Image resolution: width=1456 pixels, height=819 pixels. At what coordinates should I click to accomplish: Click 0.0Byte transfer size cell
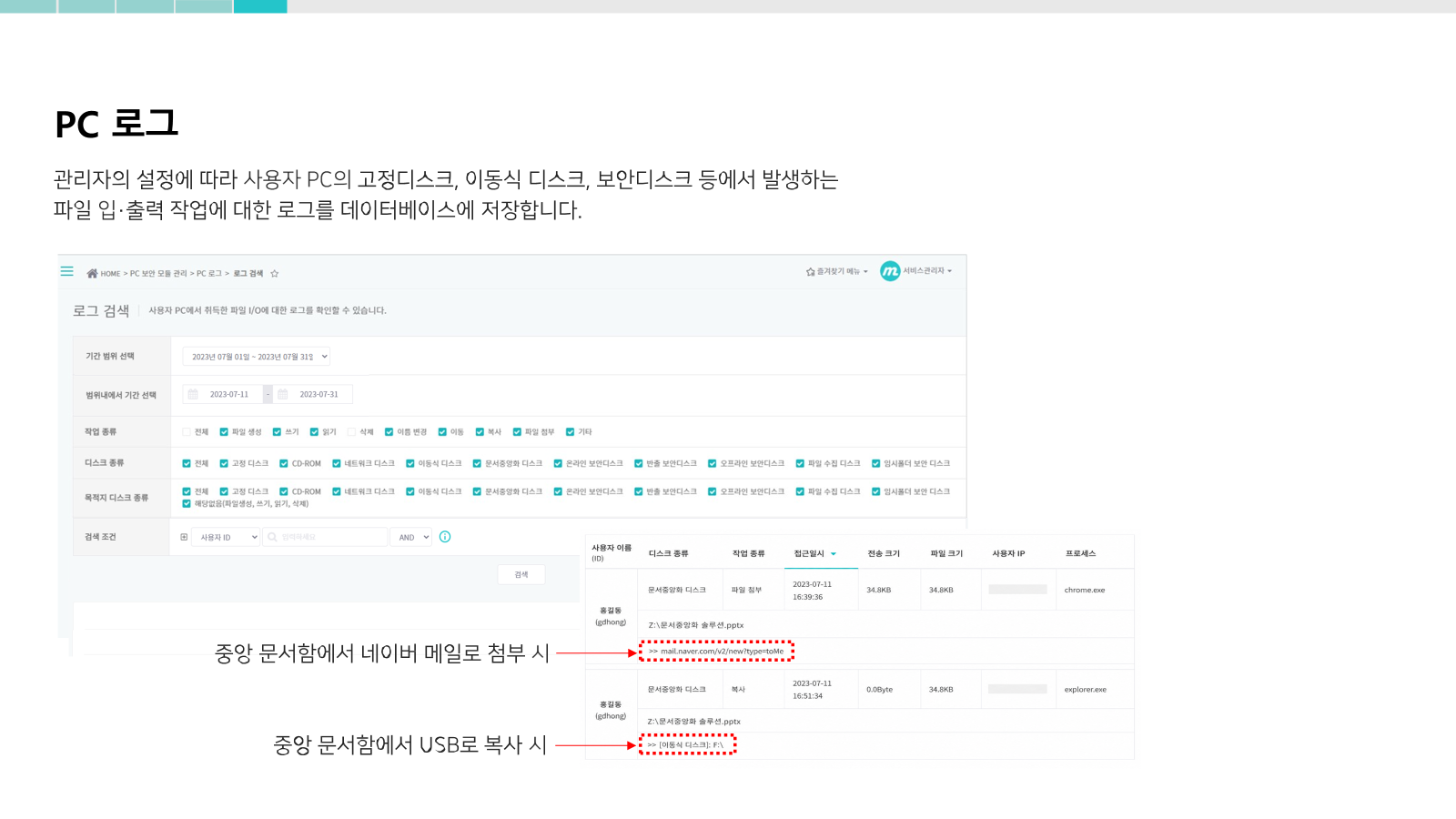880,690
